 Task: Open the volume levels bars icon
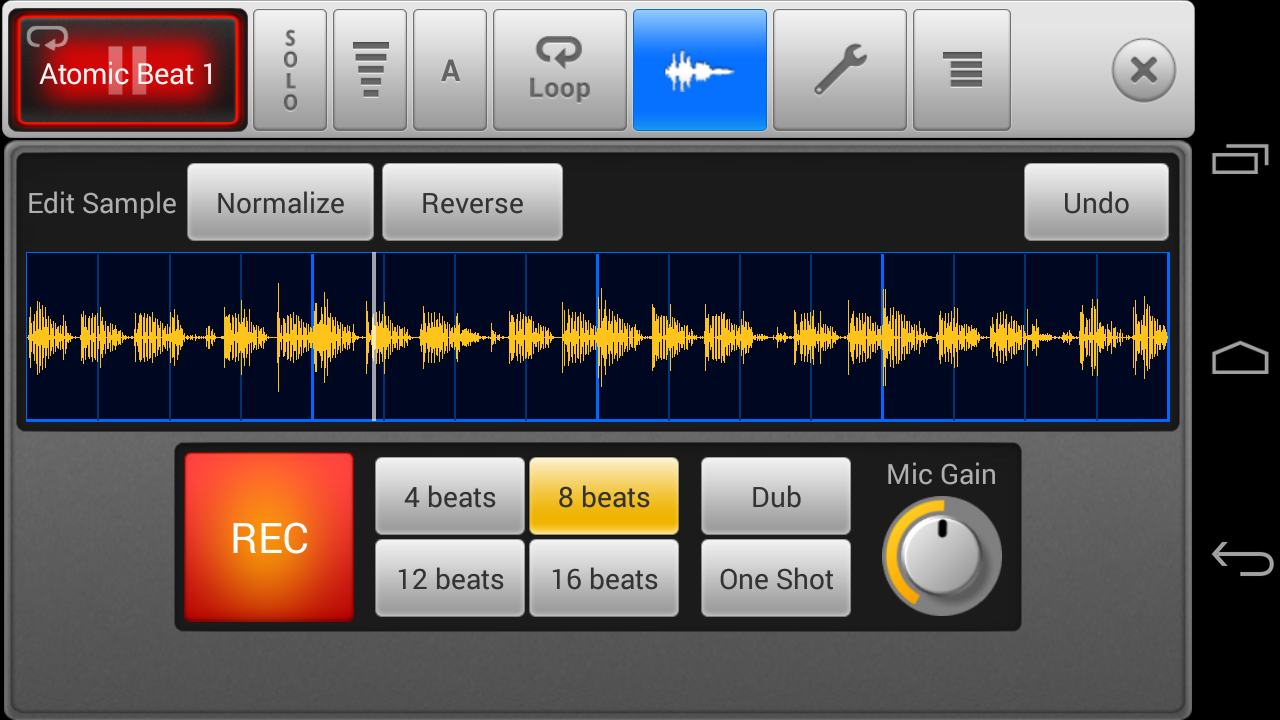click(370, 70)
